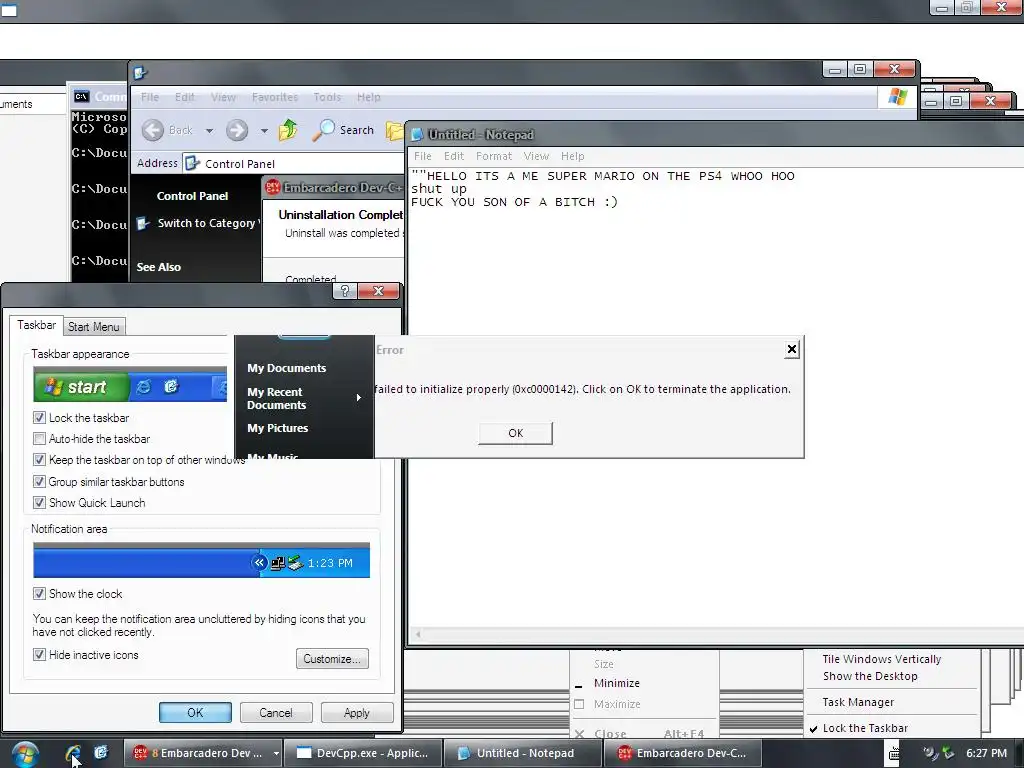Click the Windows flag logo in the Control Panel window
This screenshot has height=768, width=1024.
pyautogui.click(x=897, y=97)
